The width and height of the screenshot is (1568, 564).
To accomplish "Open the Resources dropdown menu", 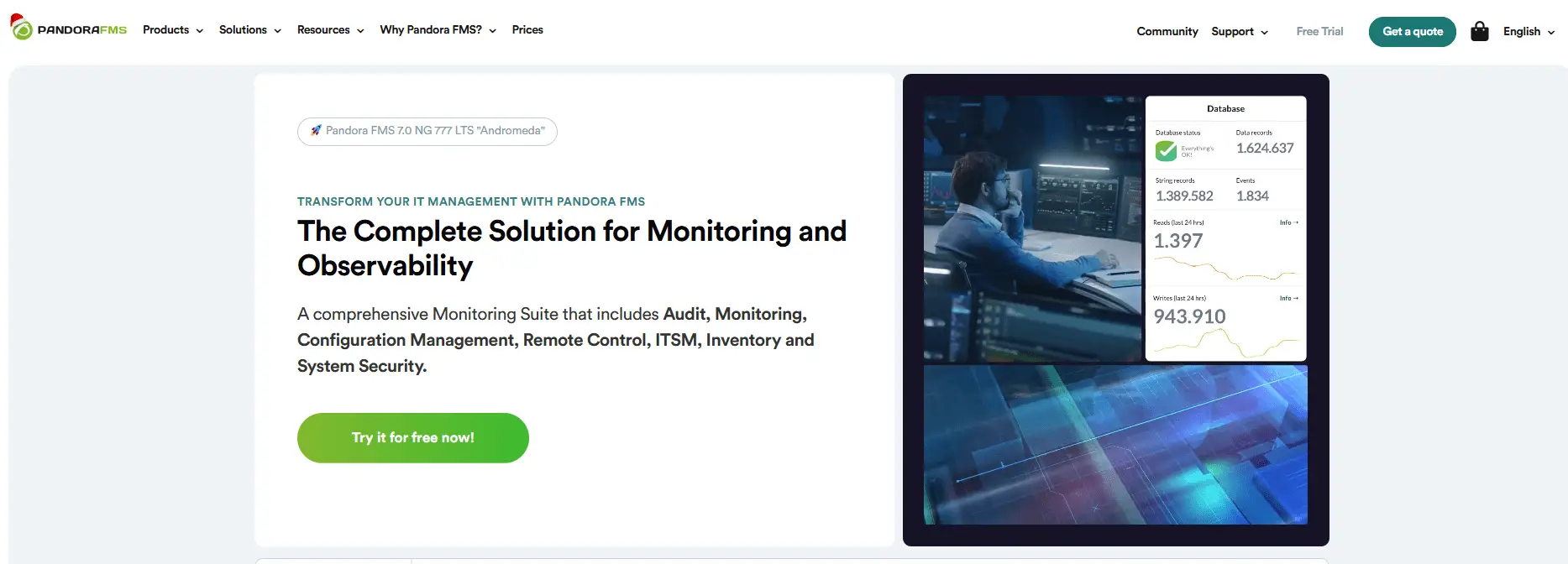I will pos(331,30).
